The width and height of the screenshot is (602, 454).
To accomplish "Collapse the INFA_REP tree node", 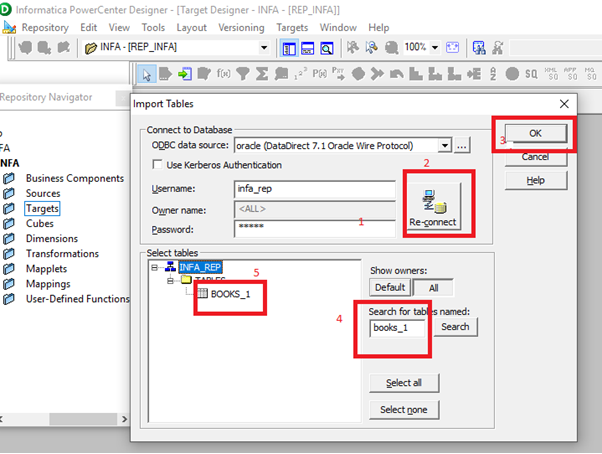I will point(154,267).
